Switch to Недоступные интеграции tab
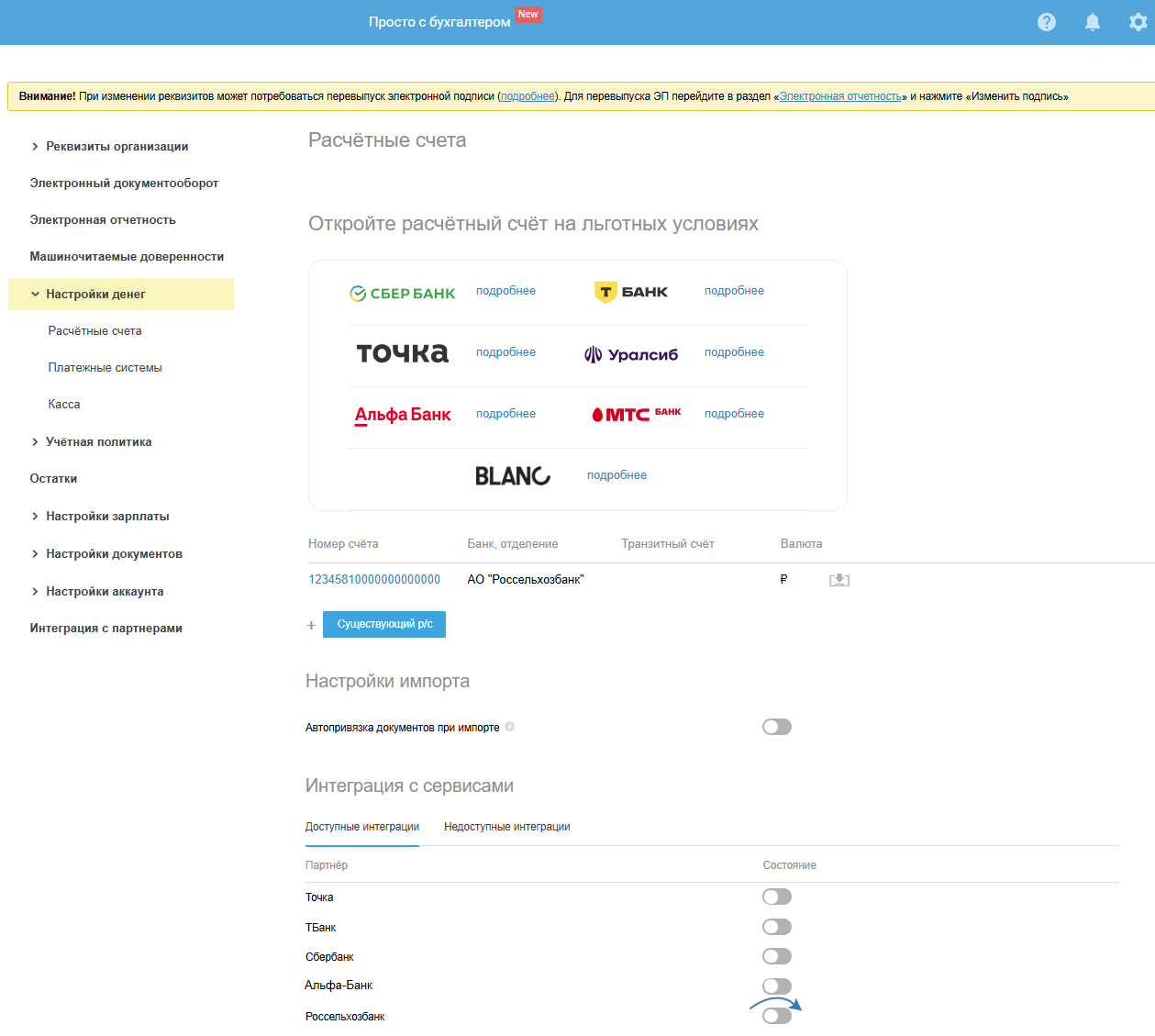1155x1036 pixels. point(507,827)
